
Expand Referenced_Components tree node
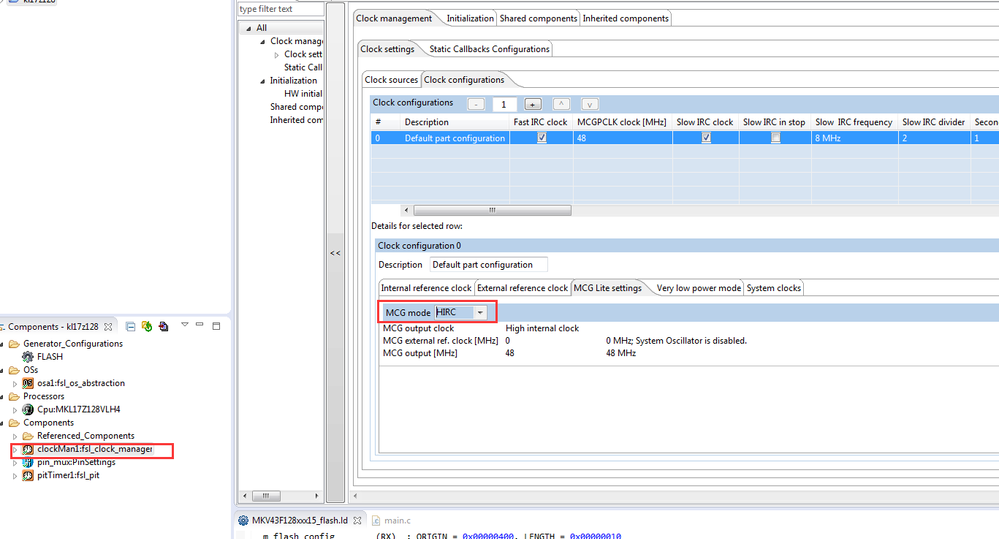(15, 436)
